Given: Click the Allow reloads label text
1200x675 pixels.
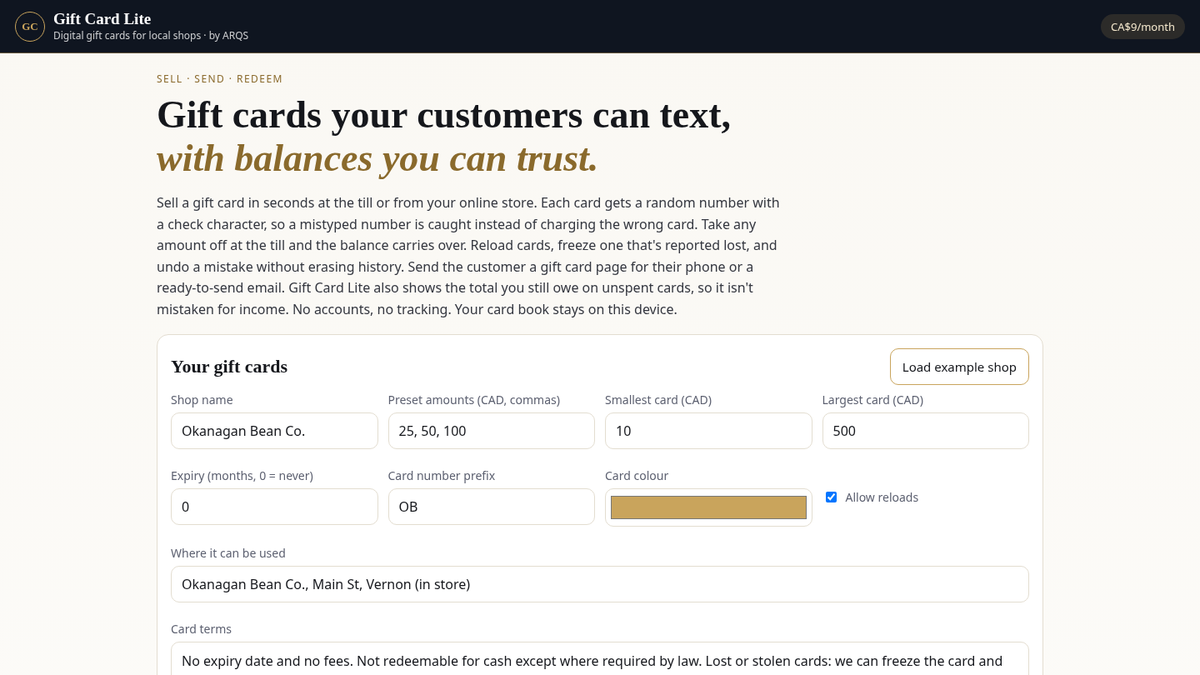Looking at the screenshot, I should click(x=881, y=497).
